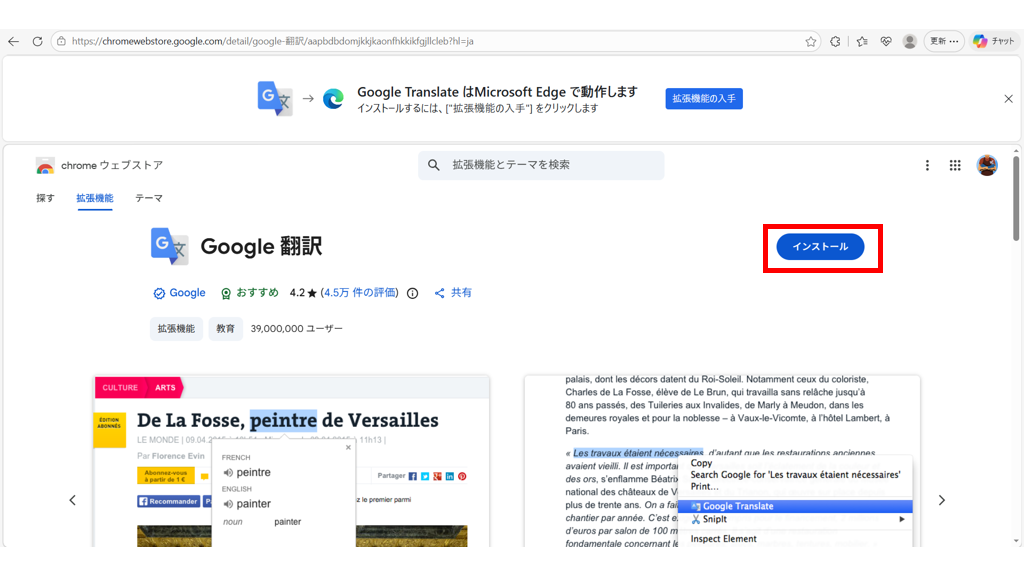Click the blue インストール button
Image resolution: width=1024 pixels, height=576 pixels.
(820, 247)
